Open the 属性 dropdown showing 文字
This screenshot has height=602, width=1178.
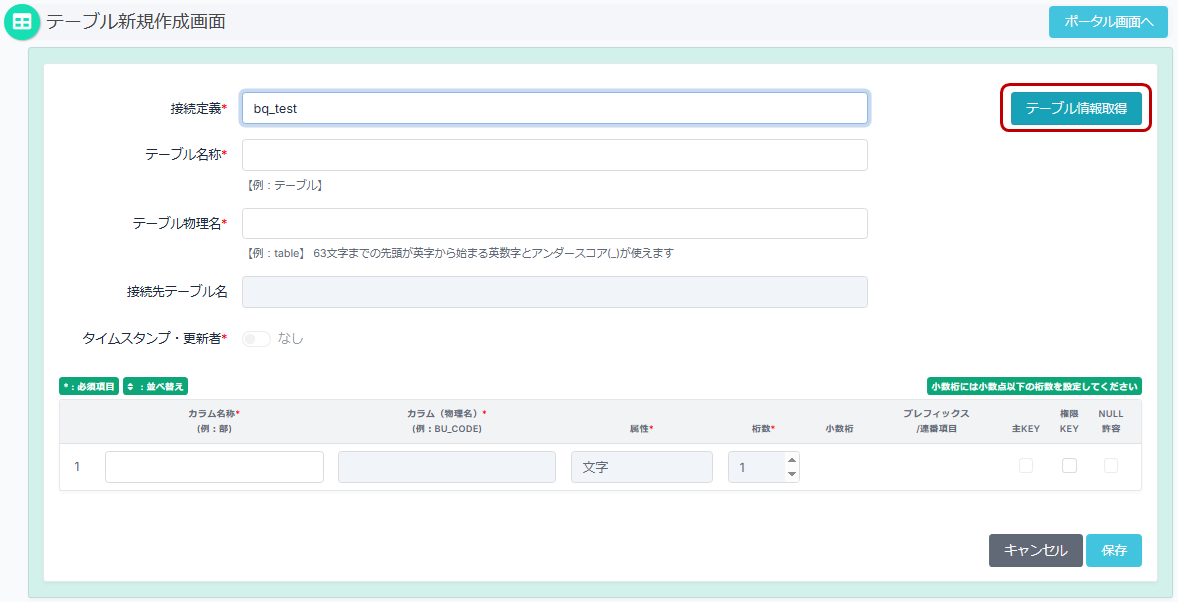click(x=641, y=467)
